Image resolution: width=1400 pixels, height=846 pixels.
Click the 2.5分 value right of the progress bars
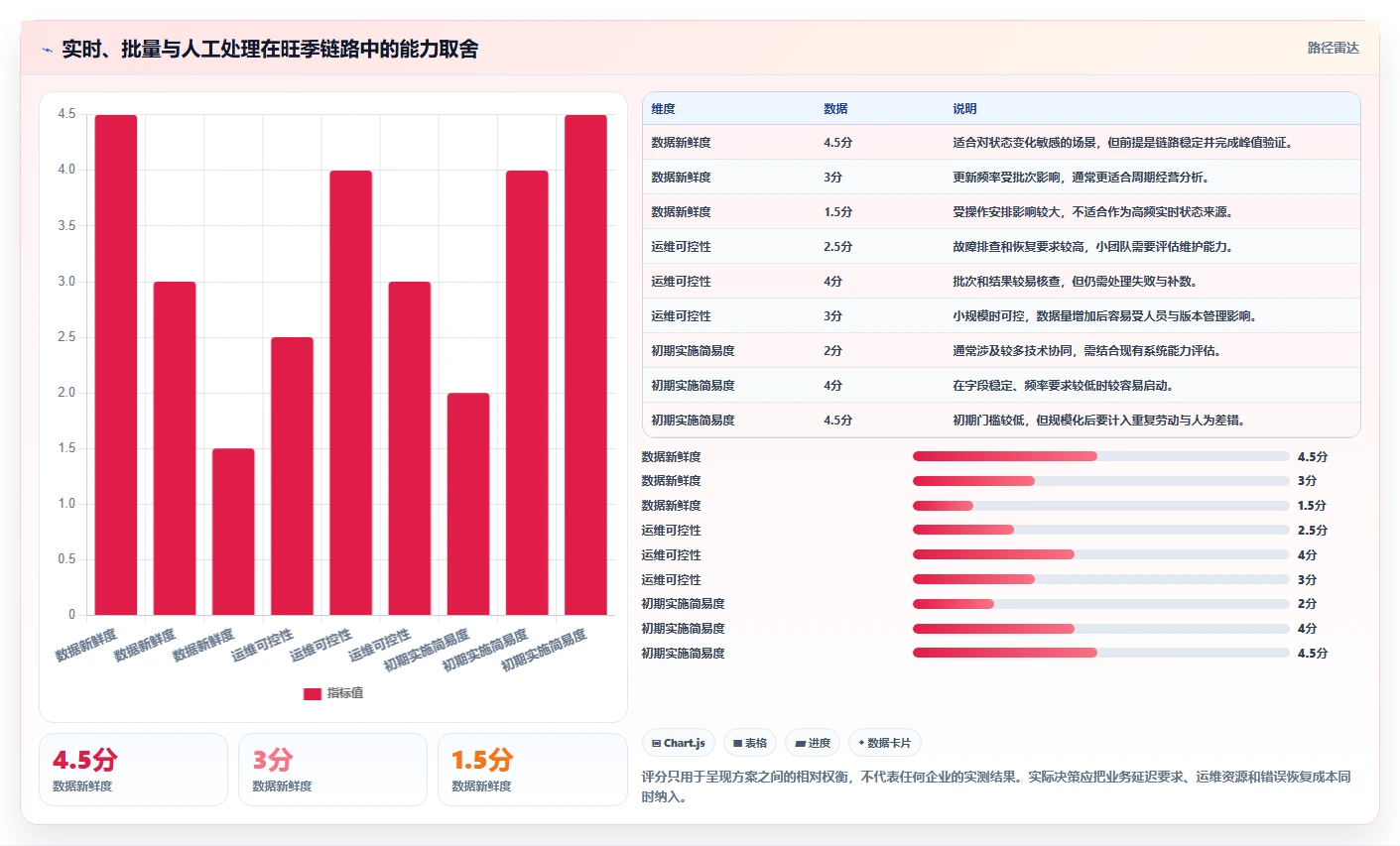(1312, 531)
